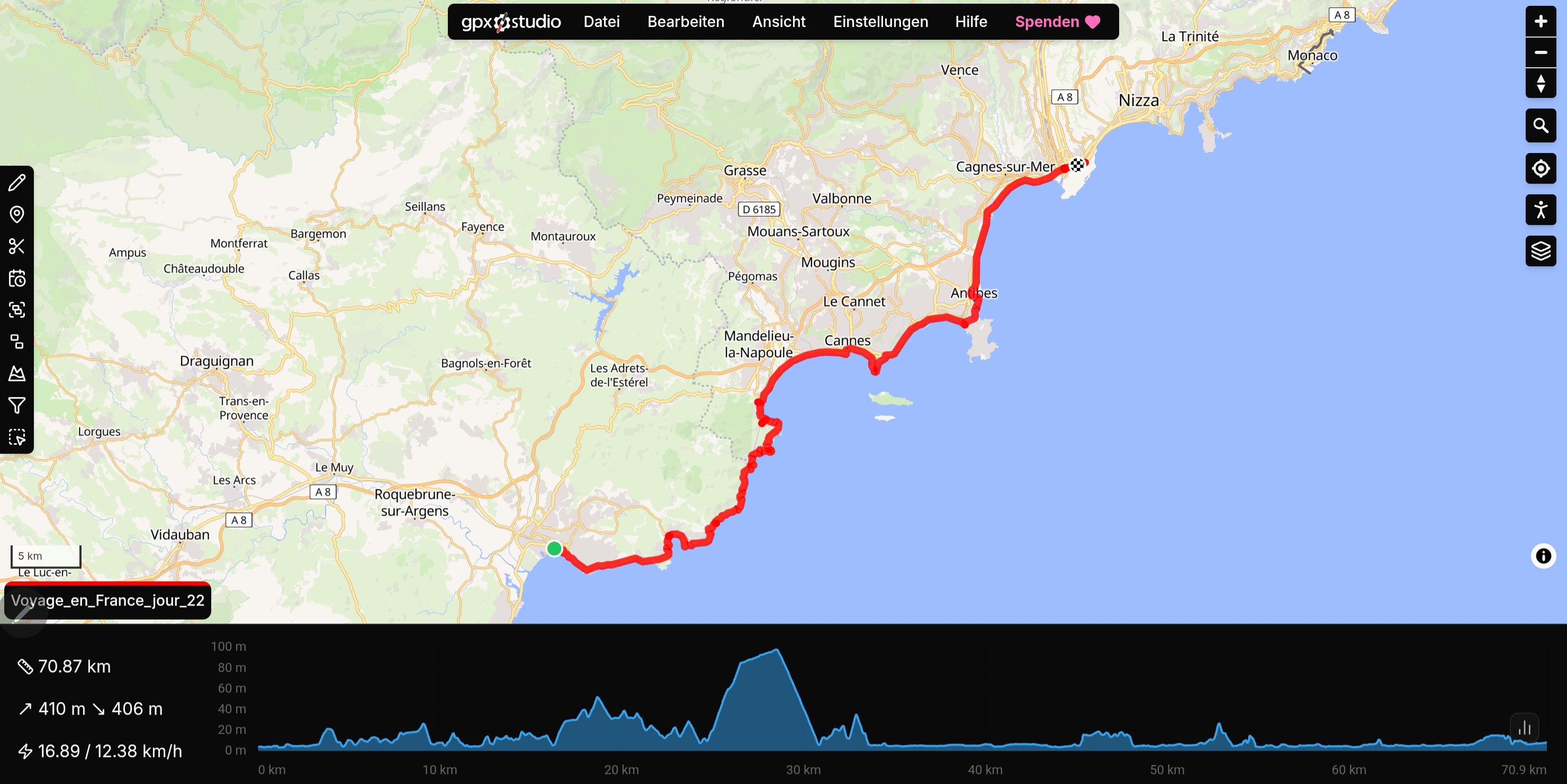Image resolution: width=1567 pixels, height=784 pixels.
Task: Open the Bearbeiten menu
Action: [686, 22]
